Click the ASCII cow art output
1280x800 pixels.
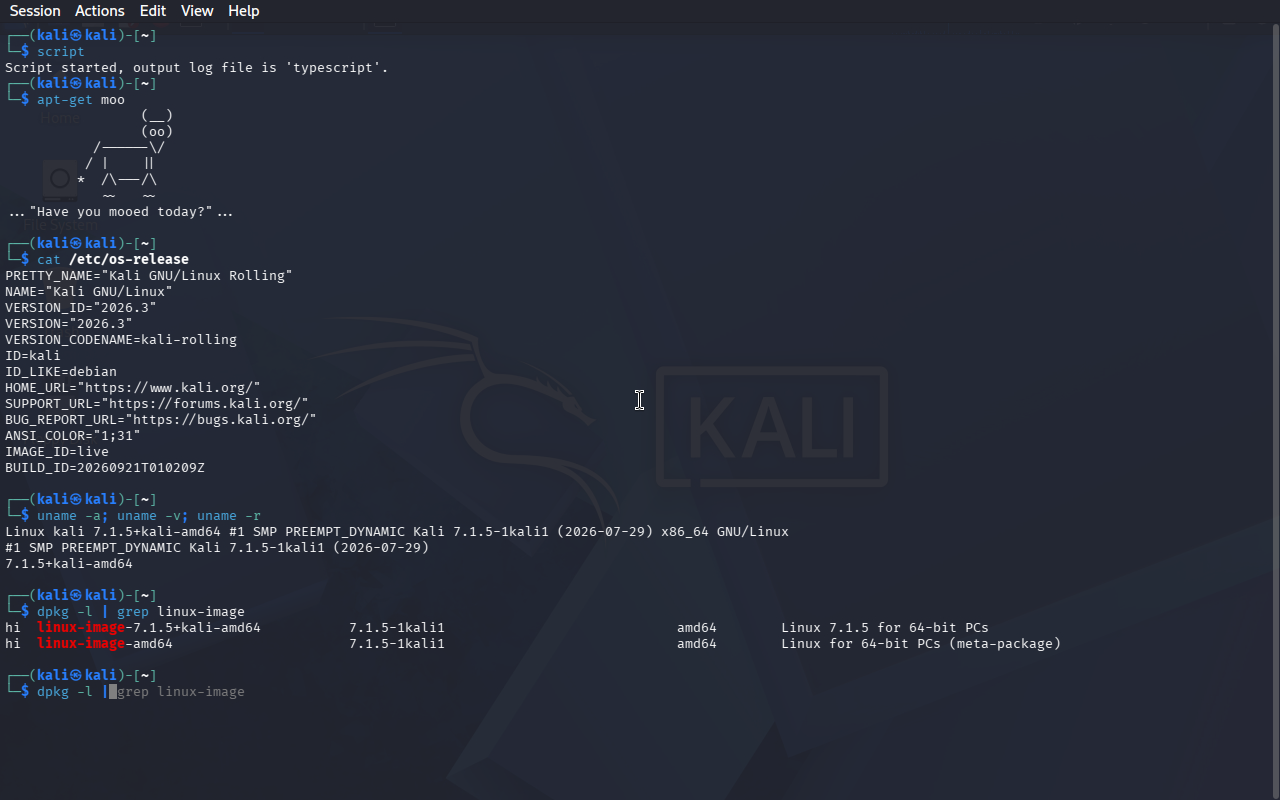coord(125,155)
